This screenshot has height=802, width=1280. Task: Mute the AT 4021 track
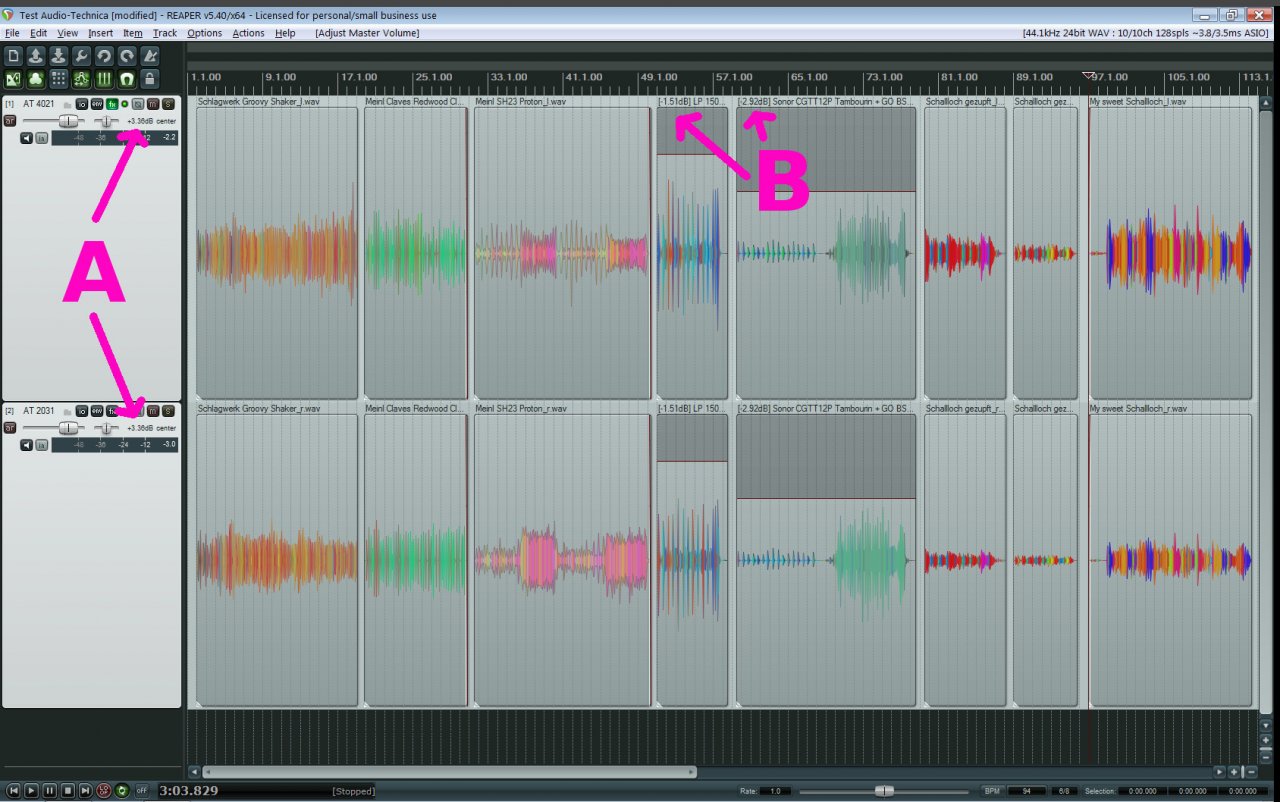(153, 104)
